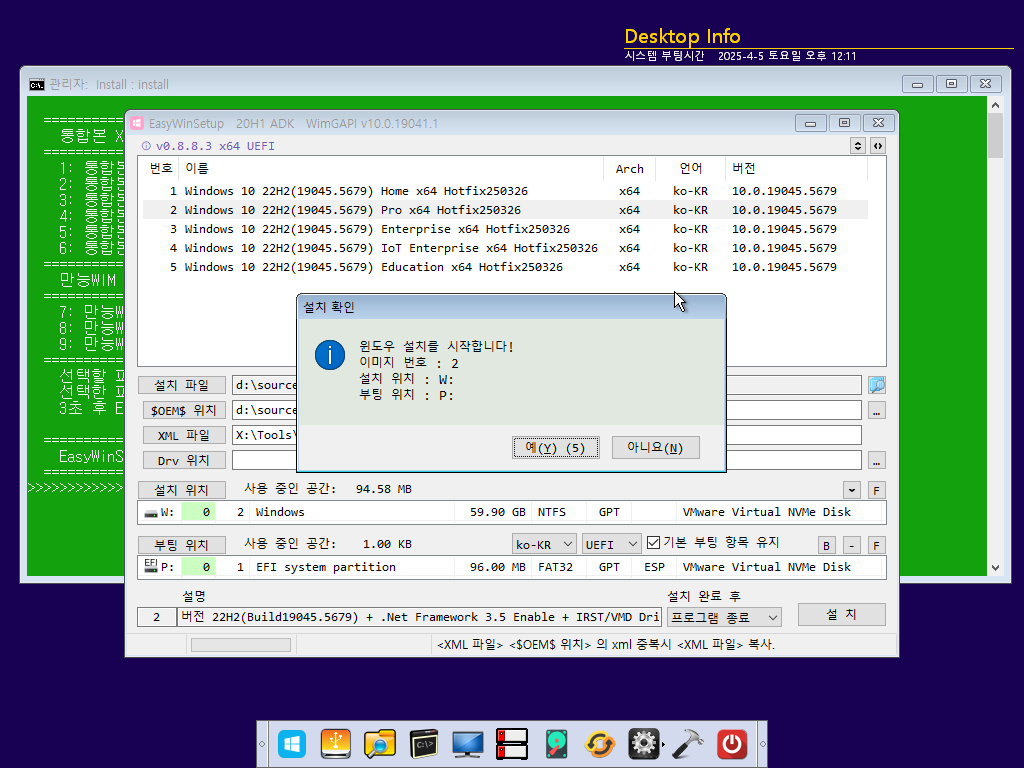Select Windows 10 Home x64 image row
Image resolution: width=1024 pixels, height=768 pixels.
tap(505, 191)
